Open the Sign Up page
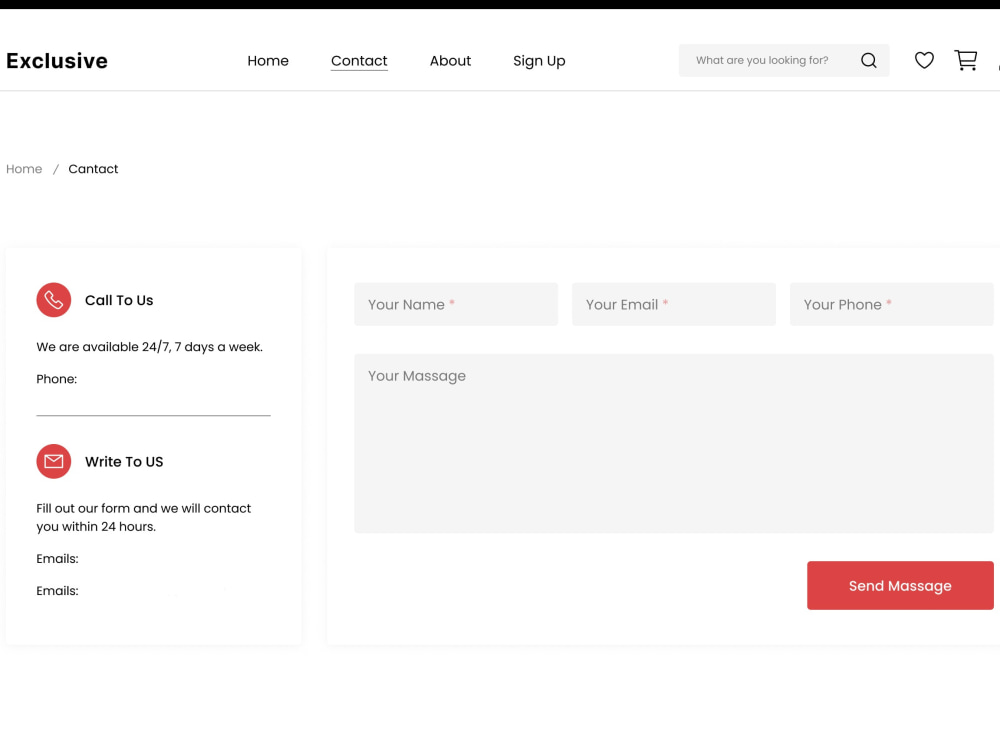 pos(539,60)
